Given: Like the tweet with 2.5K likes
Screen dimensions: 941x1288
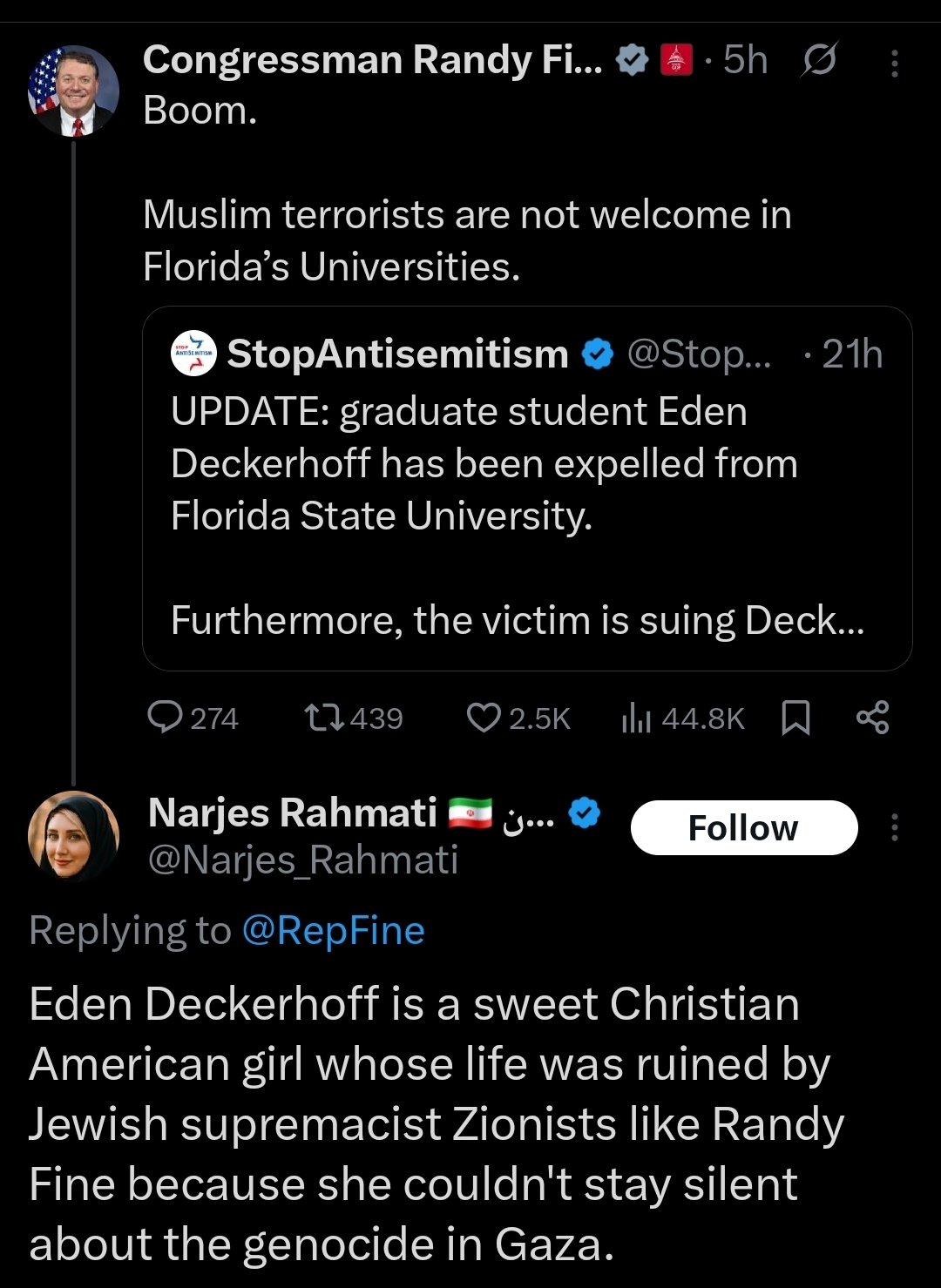Looking at the screenshot, I should click(484, 718).
